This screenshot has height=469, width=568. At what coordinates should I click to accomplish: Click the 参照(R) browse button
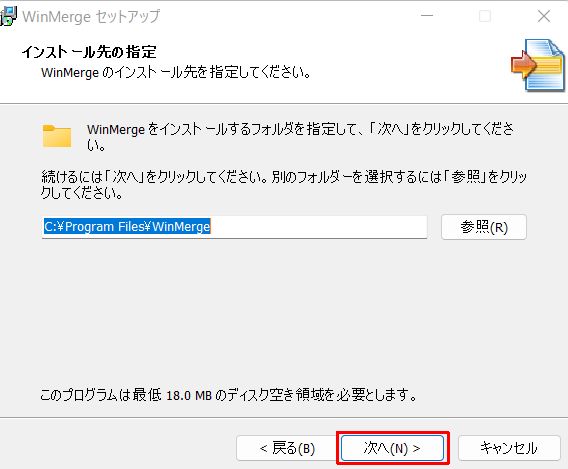(x=484, y=227)
